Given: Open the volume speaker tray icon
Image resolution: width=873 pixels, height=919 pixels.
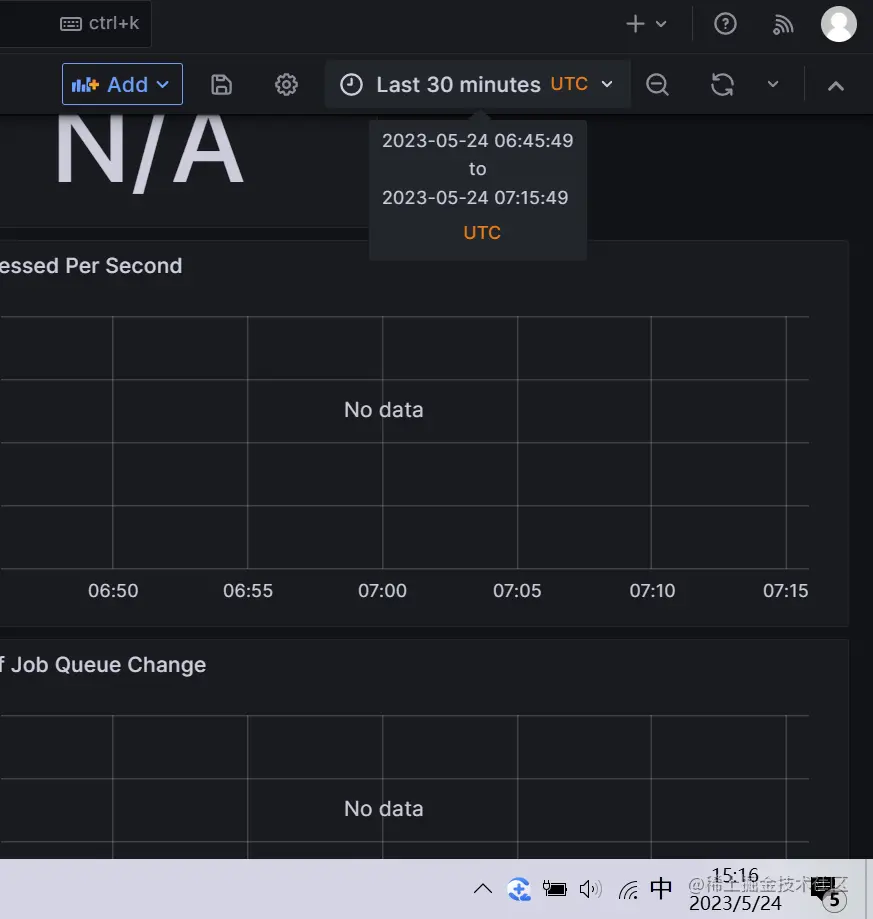Looking at the screenshot, I should [590, 889].
